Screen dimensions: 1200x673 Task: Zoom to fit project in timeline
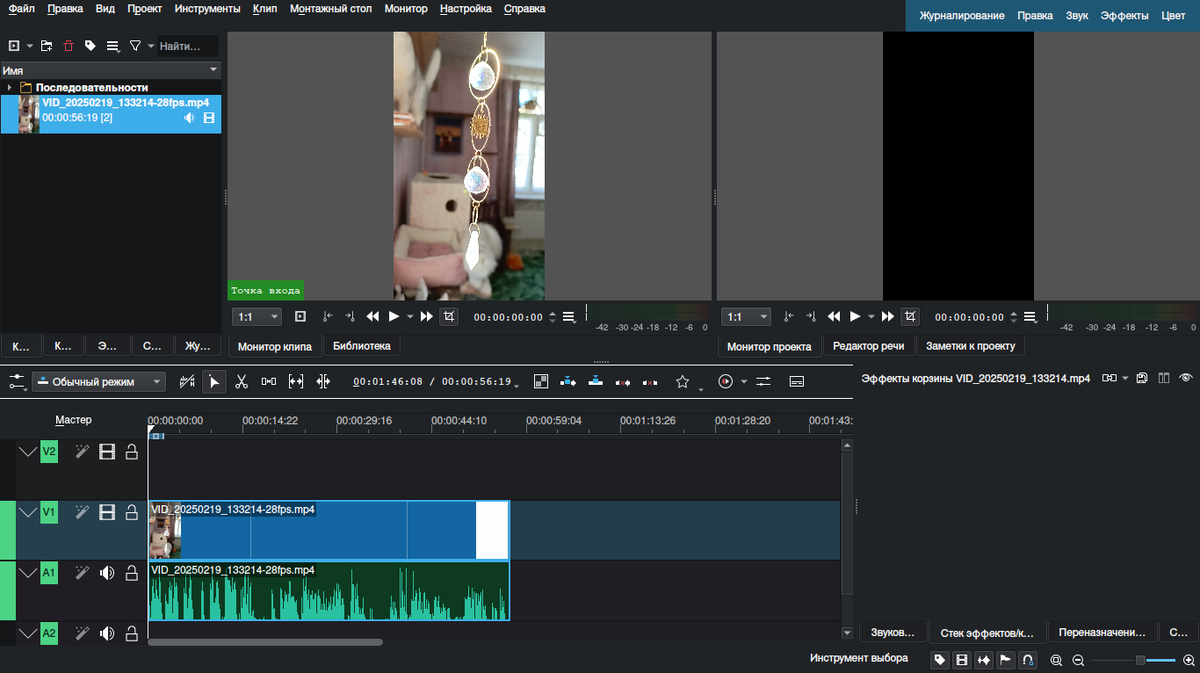(1056, 660)
